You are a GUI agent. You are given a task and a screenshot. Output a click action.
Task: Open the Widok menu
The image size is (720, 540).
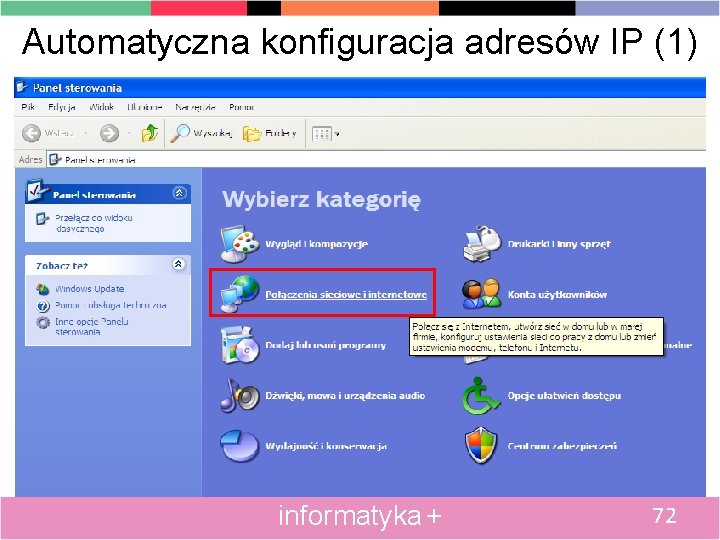(x=101, y=107)
